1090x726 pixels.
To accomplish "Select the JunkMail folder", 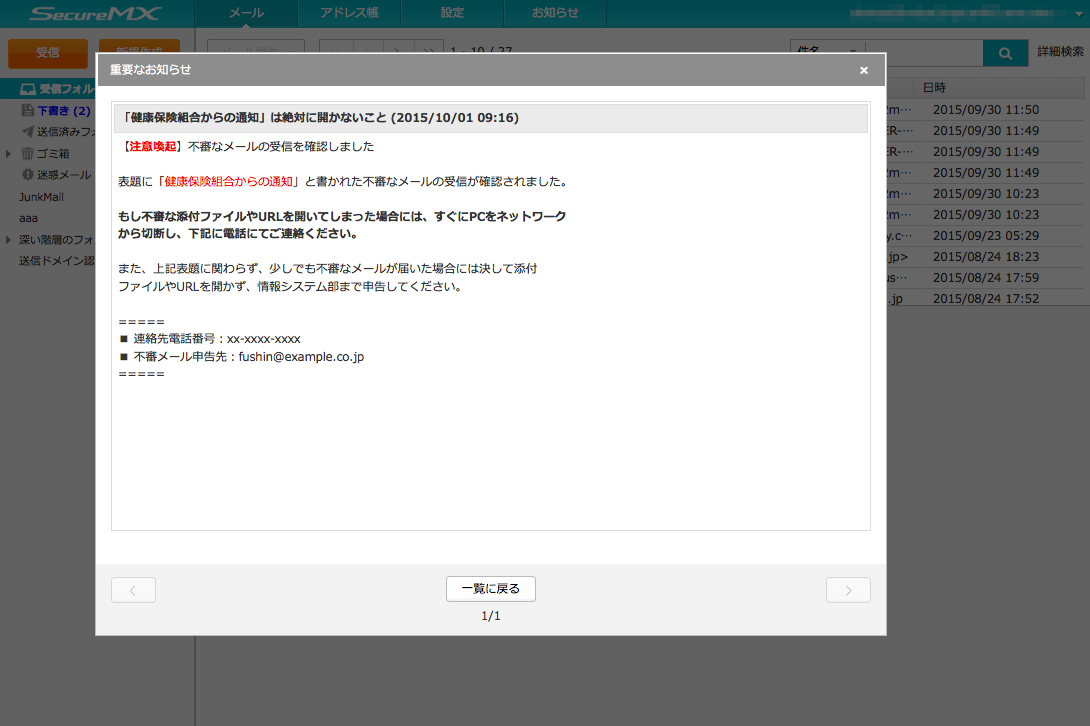I will tap(41, 197).
